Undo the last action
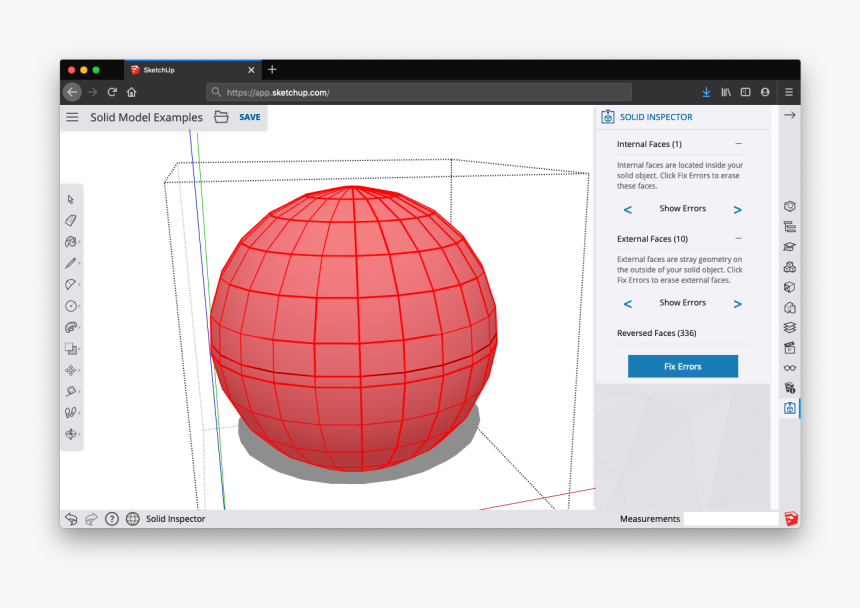860x608 pixels. click(71, 519)
